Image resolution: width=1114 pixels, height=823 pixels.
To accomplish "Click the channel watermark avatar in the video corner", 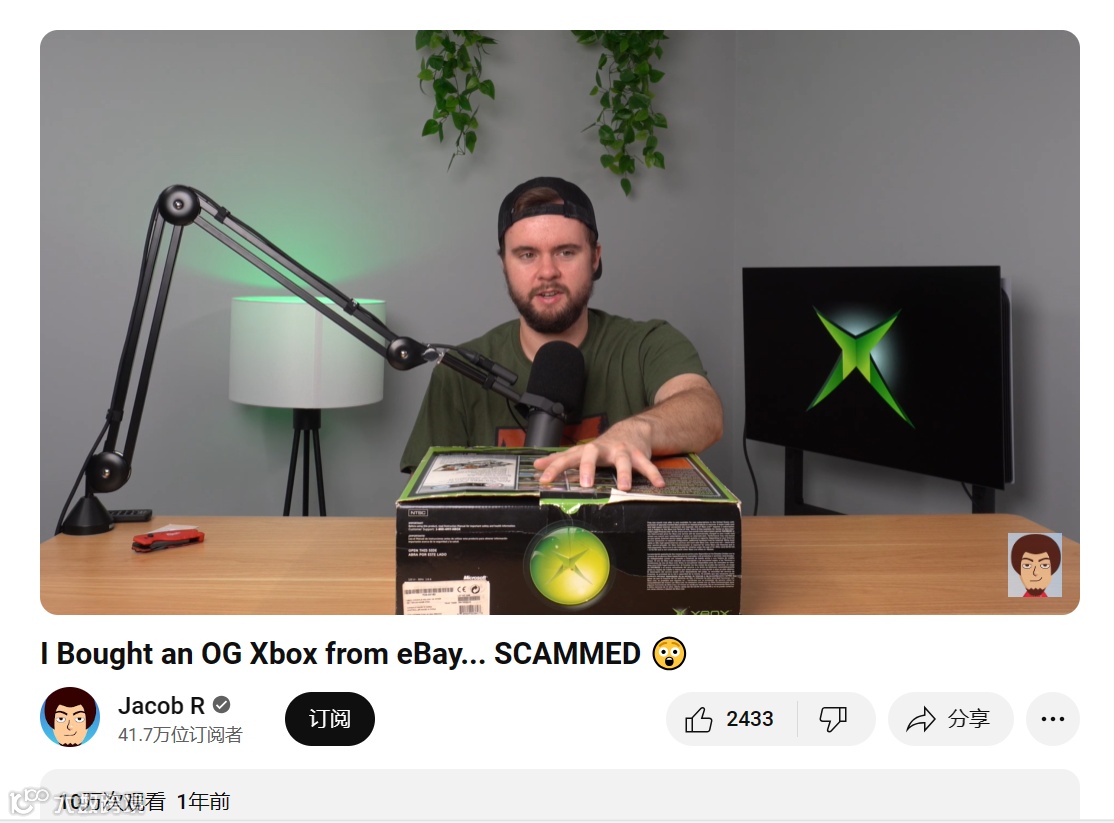I will coord(1034,565).
